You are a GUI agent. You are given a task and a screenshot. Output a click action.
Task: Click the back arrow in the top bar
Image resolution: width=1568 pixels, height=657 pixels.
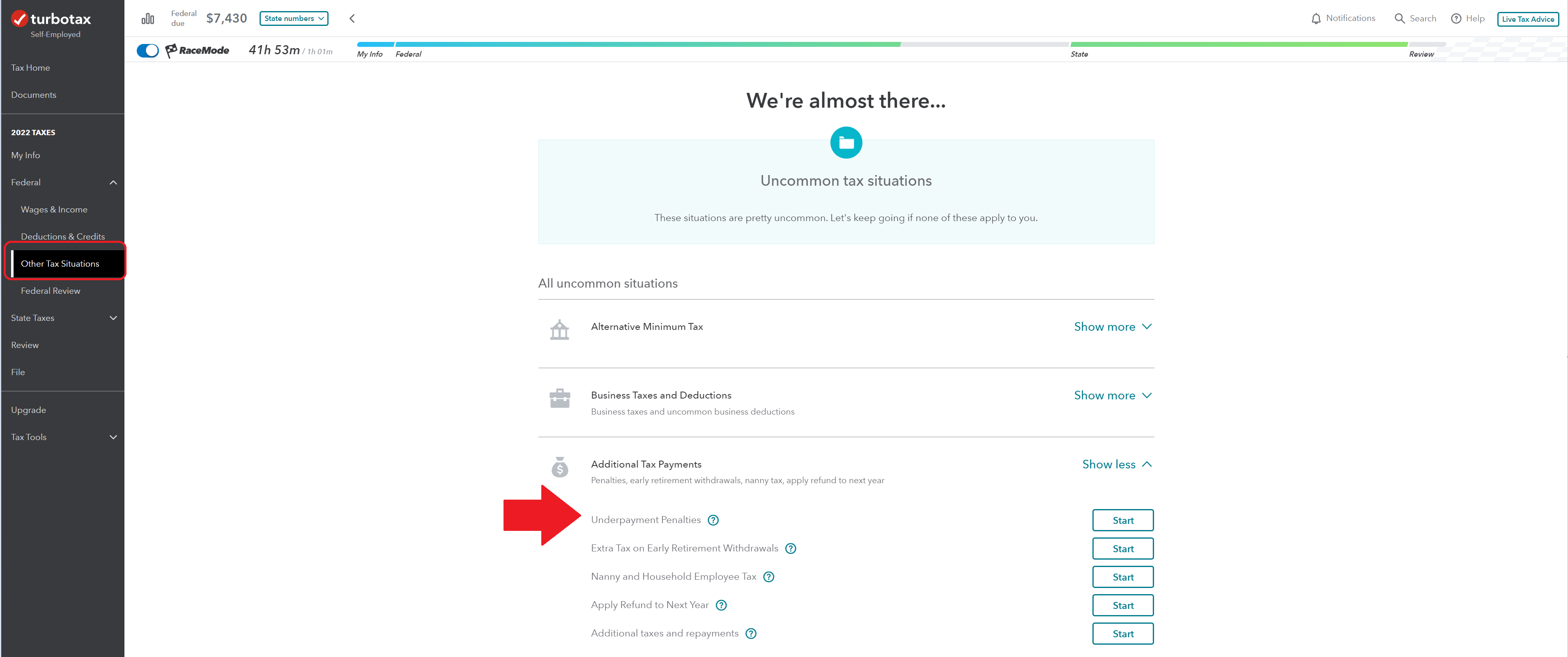pyautogui.click(x=352, y=19)
